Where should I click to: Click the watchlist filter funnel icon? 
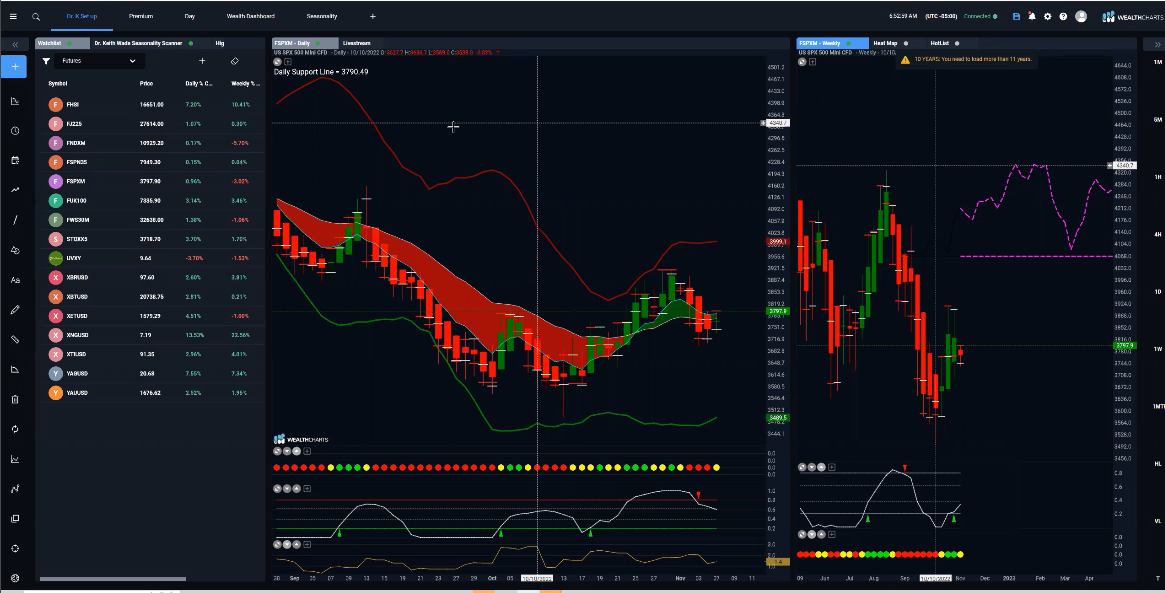pos(46,61)
